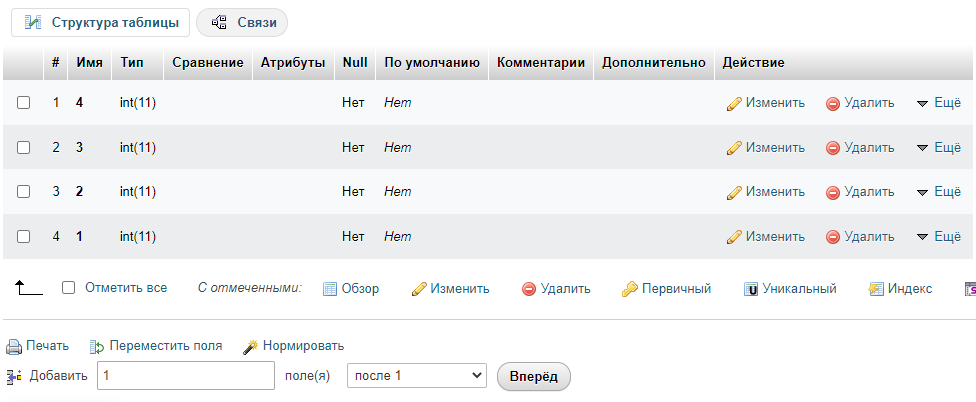Open the Связи tab
Image resolution: width=976 pixels, height=402 pixels.
coord(243,22)
